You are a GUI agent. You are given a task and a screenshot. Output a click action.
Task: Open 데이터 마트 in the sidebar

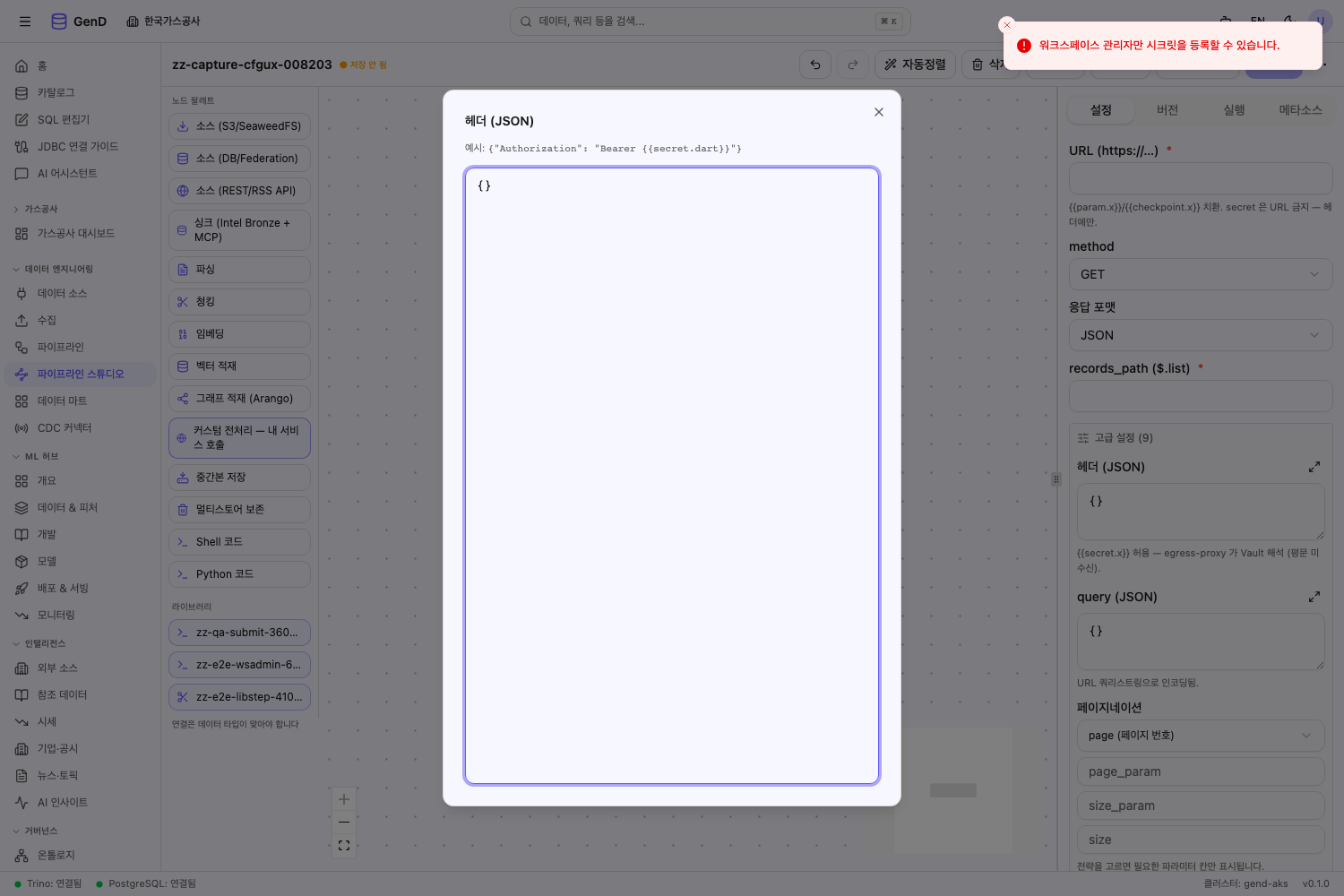[81, 401]
